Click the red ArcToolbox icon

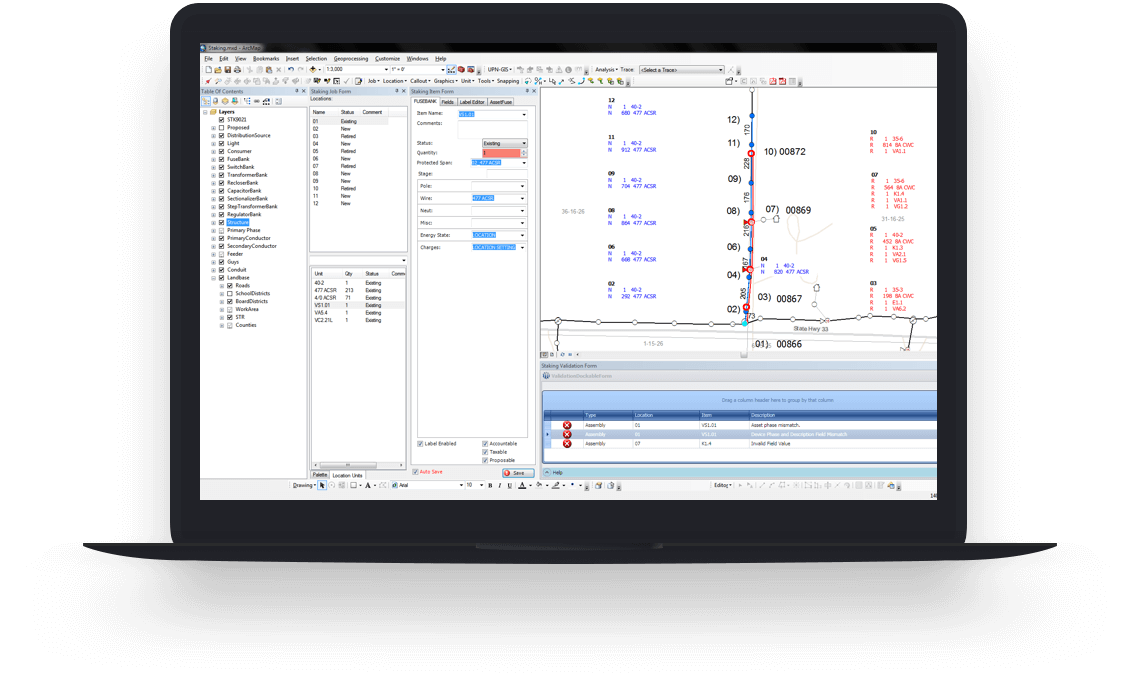[461, 70]
